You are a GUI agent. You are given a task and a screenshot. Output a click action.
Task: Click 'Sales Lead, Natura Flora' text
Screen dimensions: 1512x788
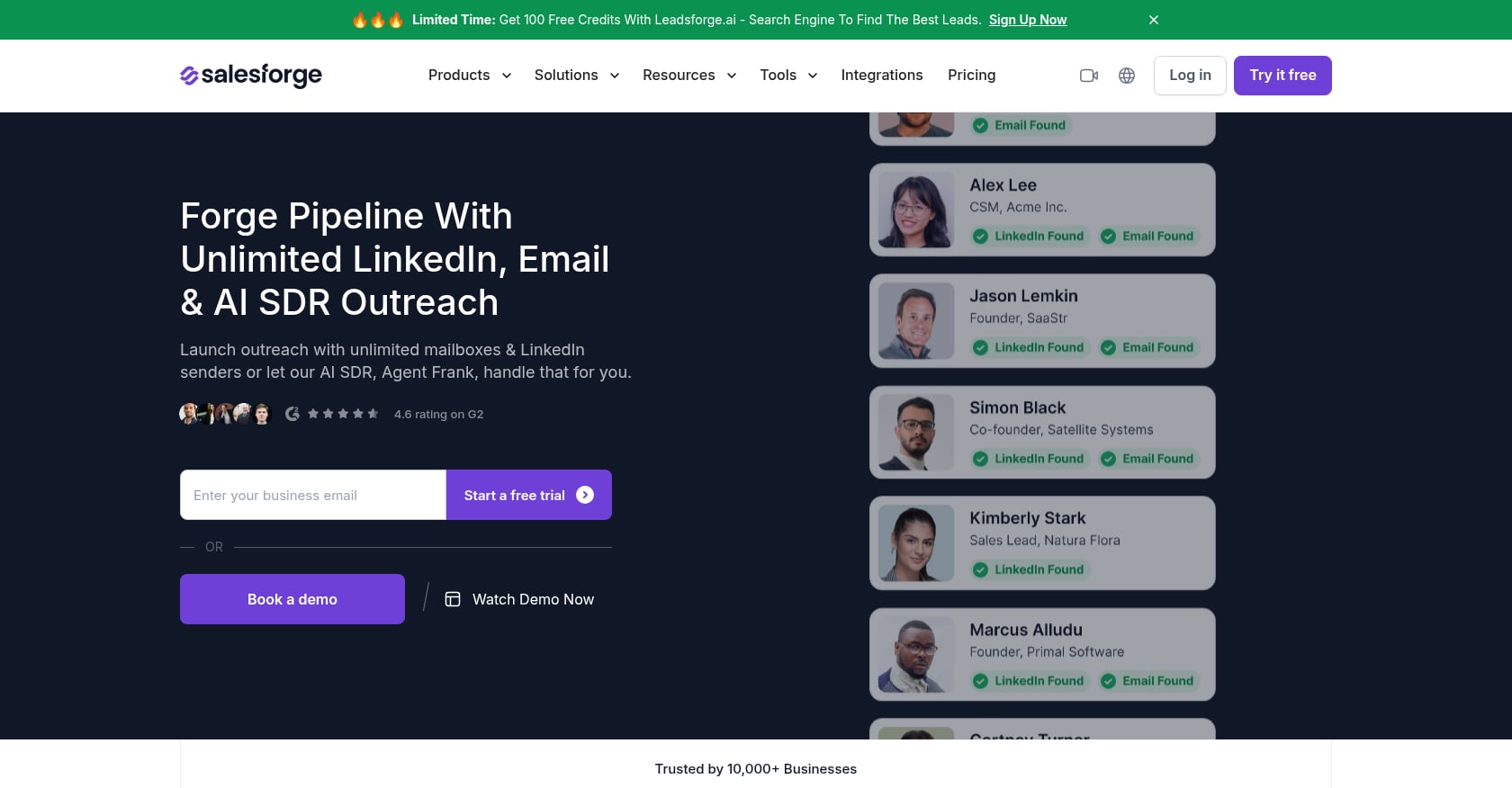tap(1045, 541)
